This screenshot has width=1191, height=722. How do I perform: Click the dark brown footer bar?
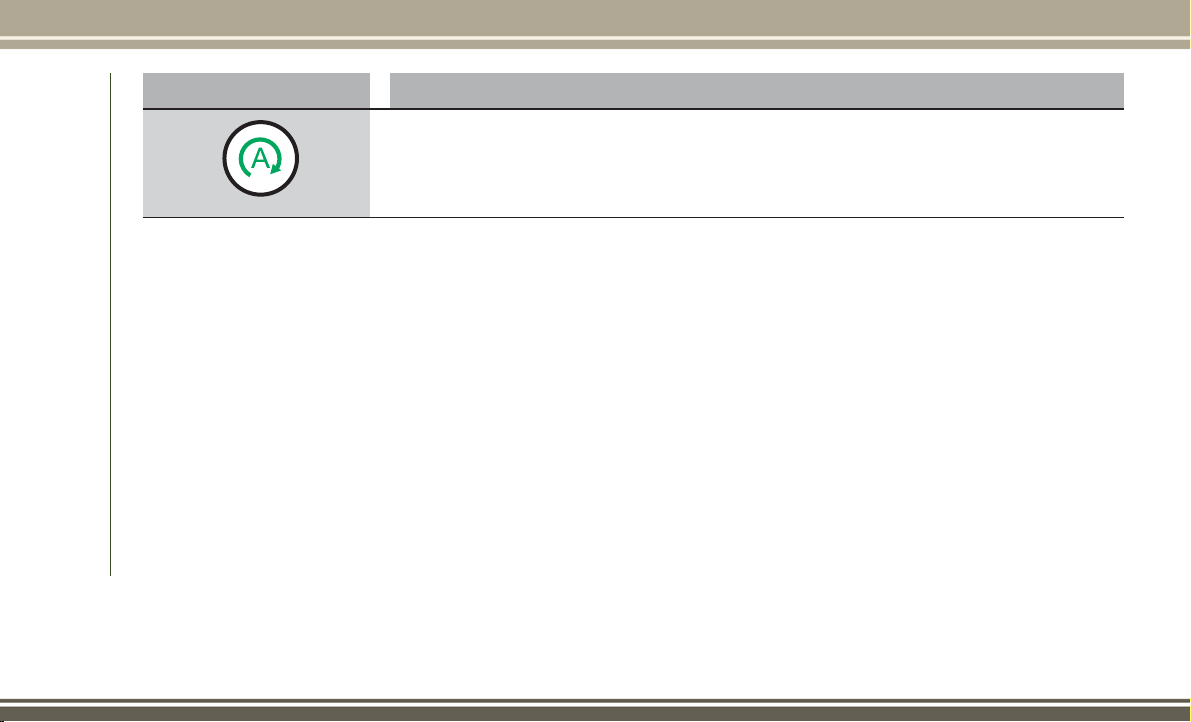(596, 714)
